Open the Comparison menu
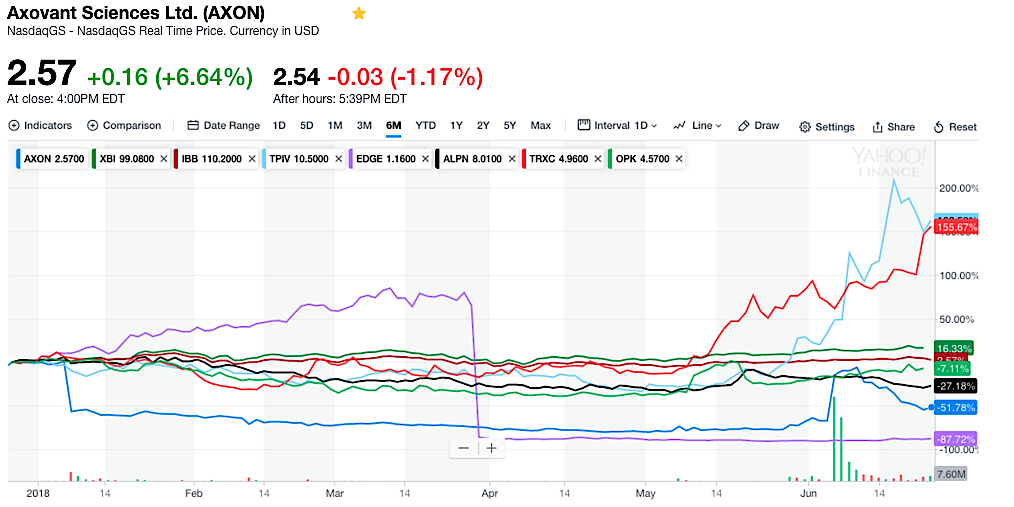Viewport: 1014px width, 507px height. pos(124,125)
